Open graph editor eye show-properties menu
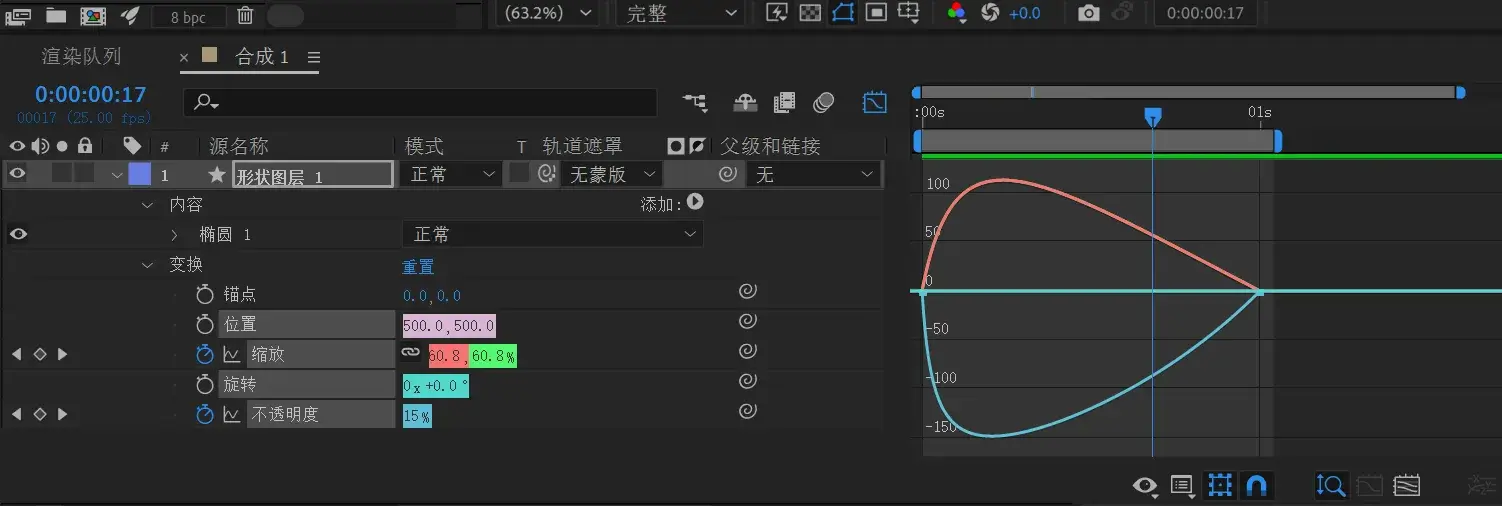Image resolution: width=1502 pixels, height=506 pixels. 1145,486
